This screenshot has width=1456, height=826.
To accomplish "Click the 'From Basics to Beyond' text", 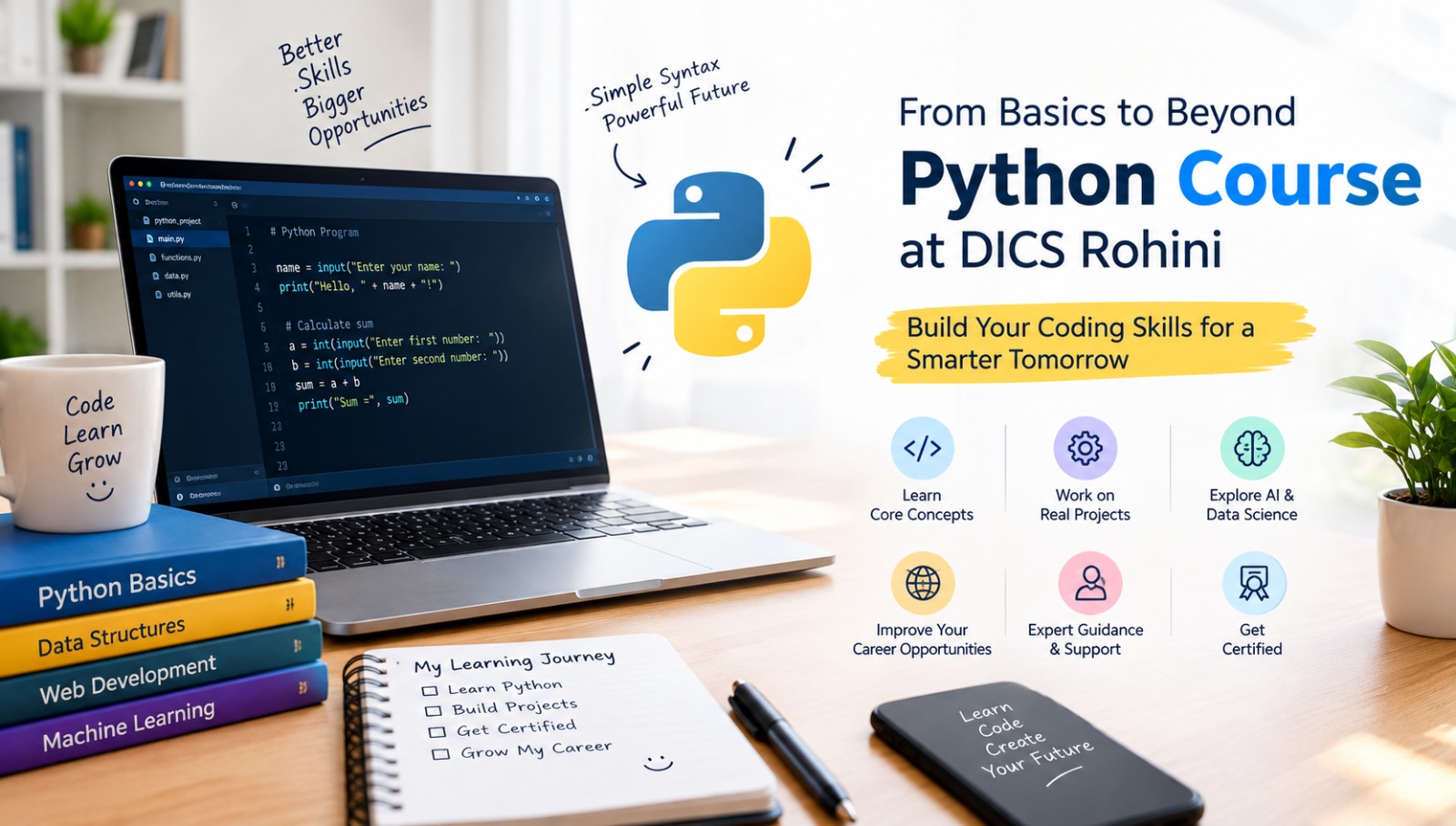I will (1097, 113).
